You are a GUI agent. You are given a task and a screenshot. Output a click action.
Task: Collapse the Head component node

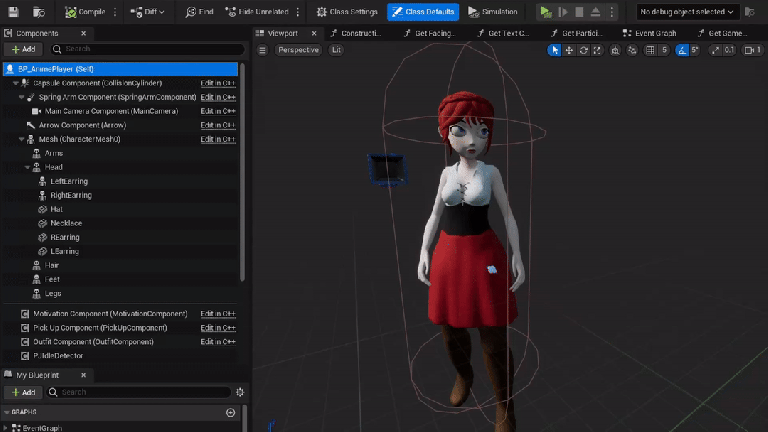point(27,167)
